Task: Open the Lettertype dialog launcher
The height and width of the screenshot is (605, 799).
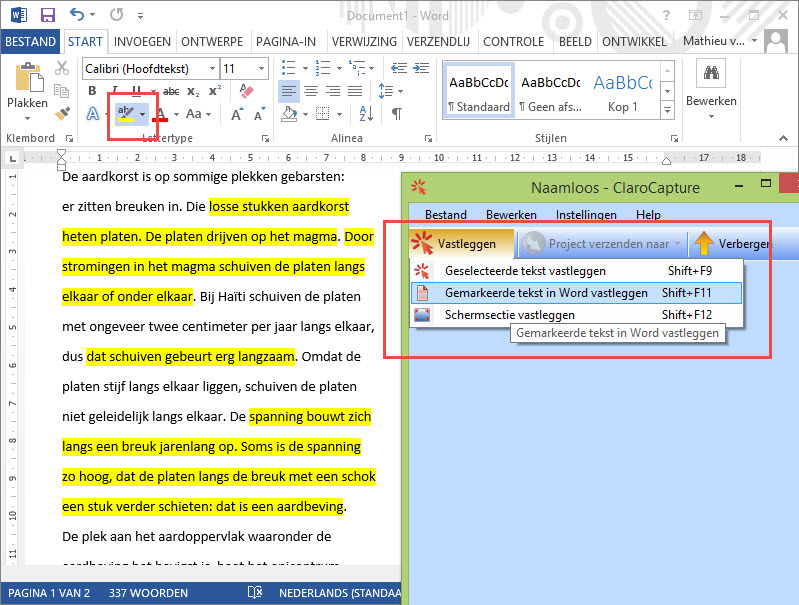Action: click(x=265, y=138)
